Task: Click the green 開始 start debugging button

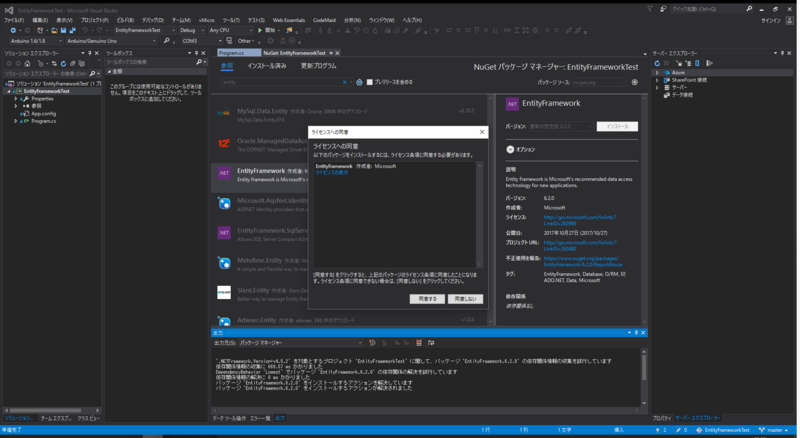Action: click(267, 30)
